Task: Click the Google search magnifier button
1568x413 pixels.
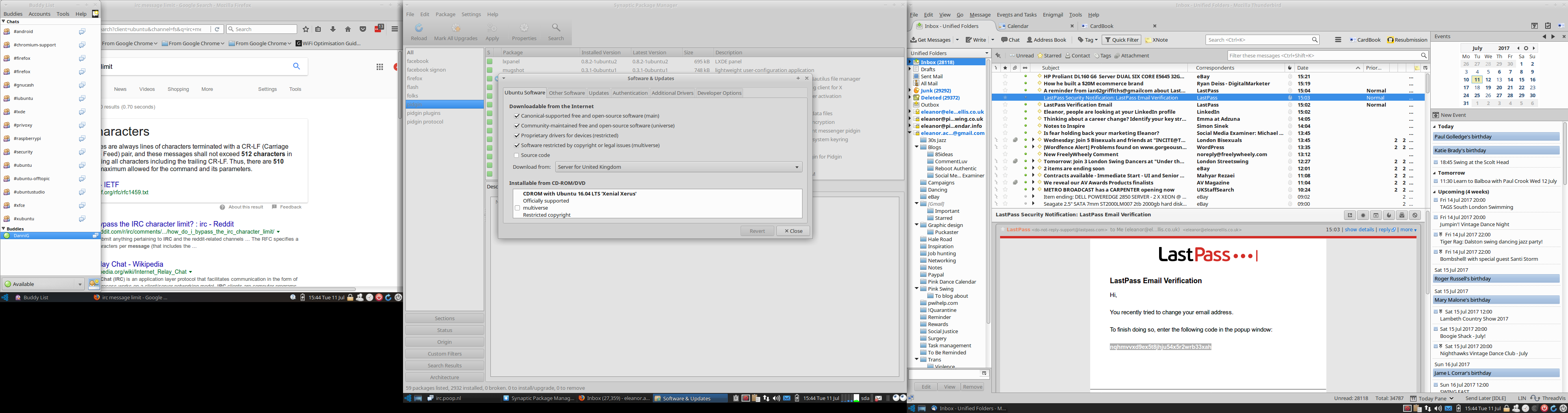Action: [x=296, y=66]
